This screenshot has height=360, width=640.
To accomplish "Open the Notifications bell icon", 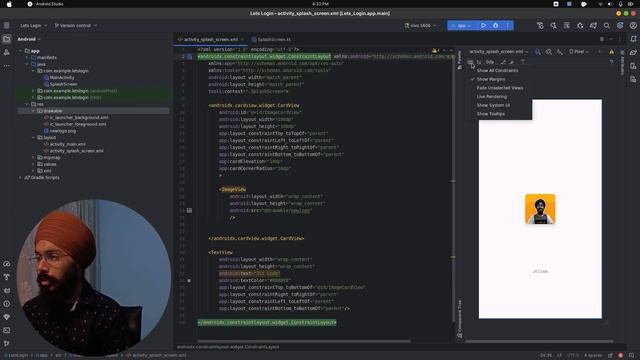I will pos(633,39).
